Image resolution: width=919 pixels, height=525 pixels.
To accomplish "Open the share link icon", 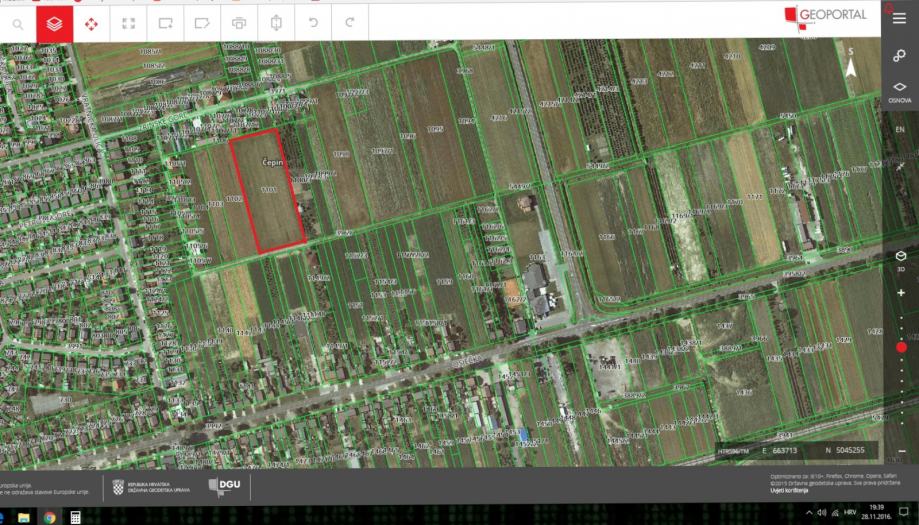I will point(900,56).
